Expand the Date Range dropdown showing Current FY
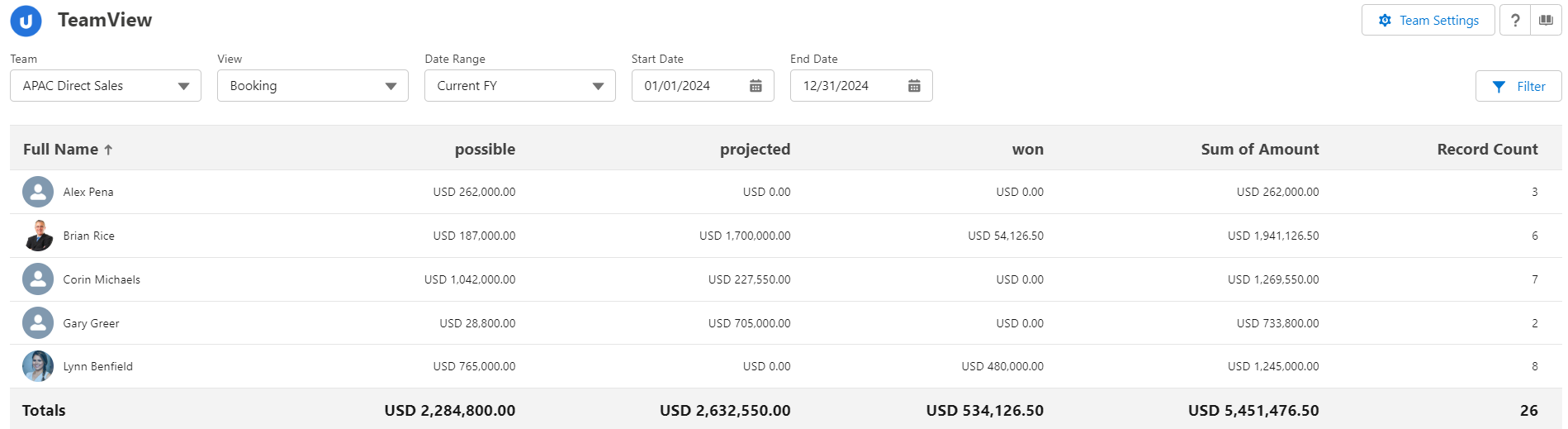Image resolution: width=1568 pixels, height=429 pixels. tap(520, 86)
